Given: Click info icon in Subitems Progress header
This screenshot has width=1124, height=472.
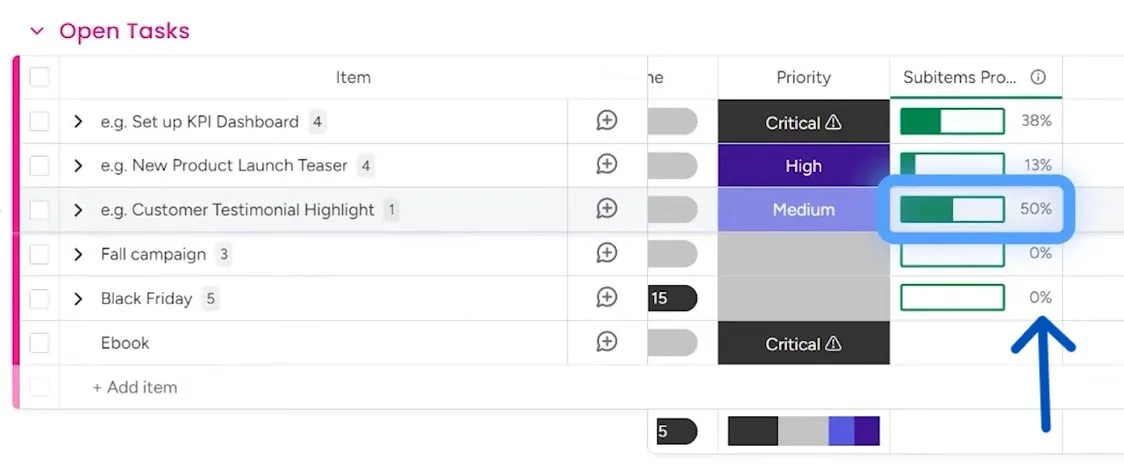Looking at the screenshot, I should (1037, 77).
